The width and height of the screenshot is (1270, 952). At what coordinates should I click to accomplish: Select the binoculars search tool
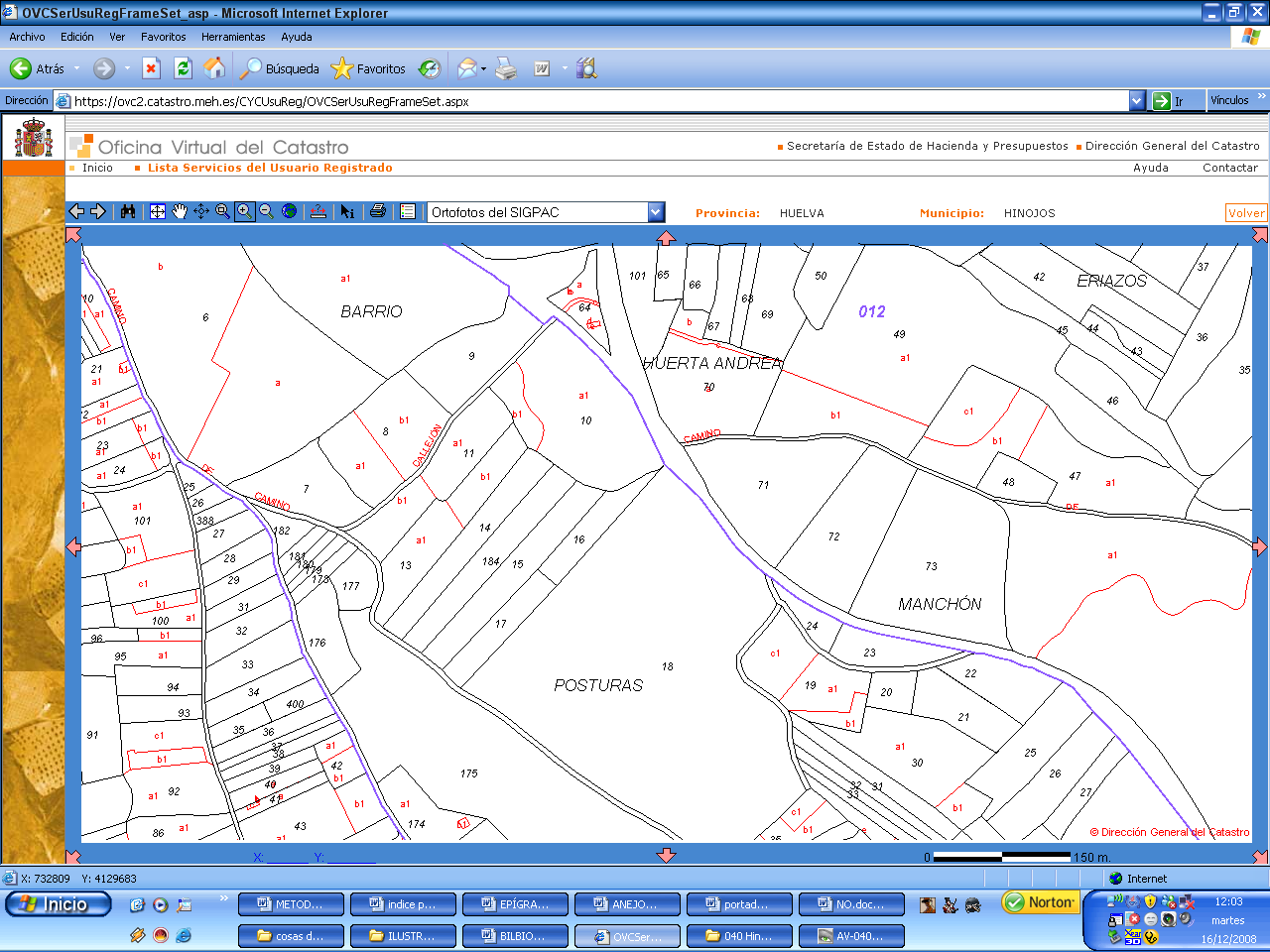pyautogui.click(x=128, y=211)
